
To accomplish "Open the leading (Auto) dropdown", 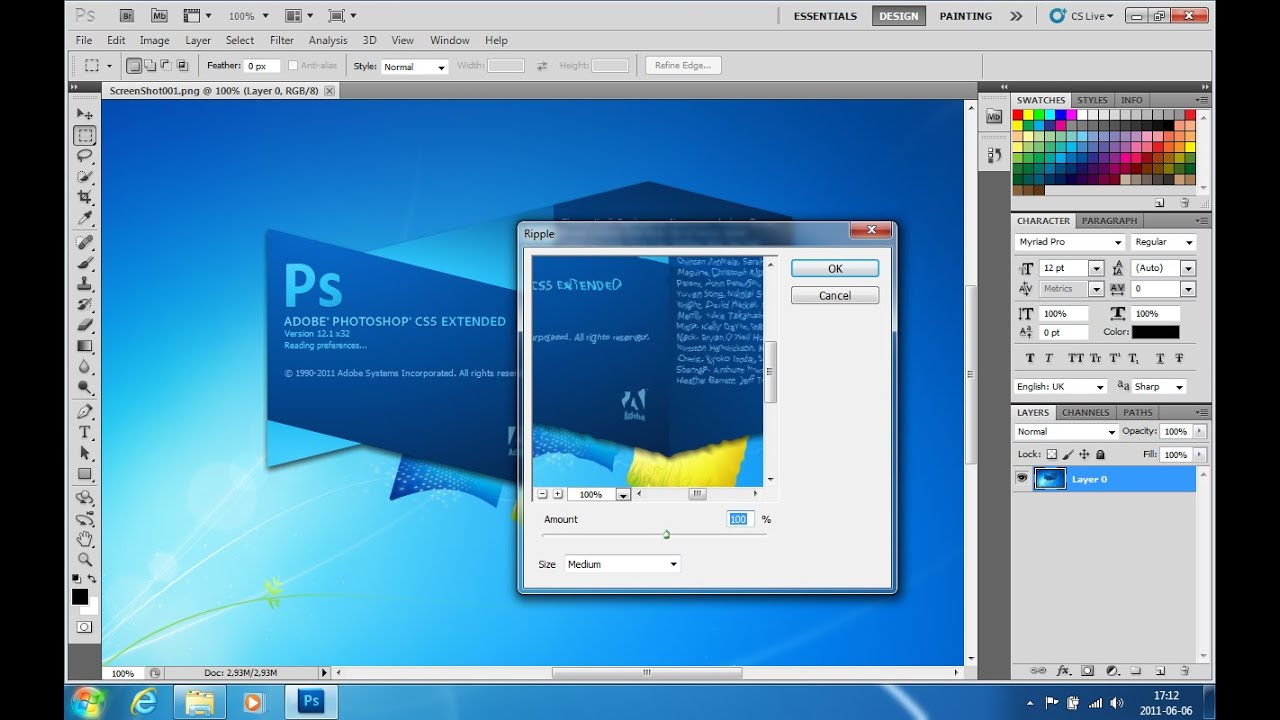I will tap(1188, 268).
